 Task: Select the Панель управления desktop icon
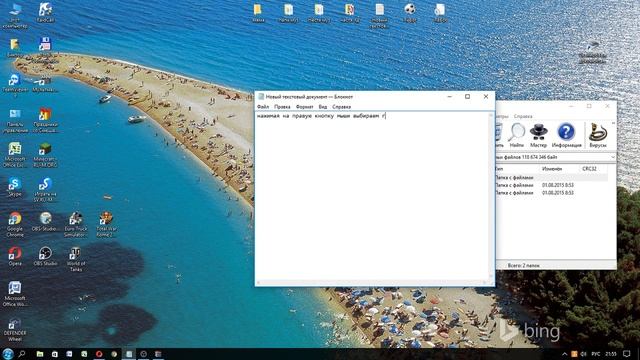15,120
